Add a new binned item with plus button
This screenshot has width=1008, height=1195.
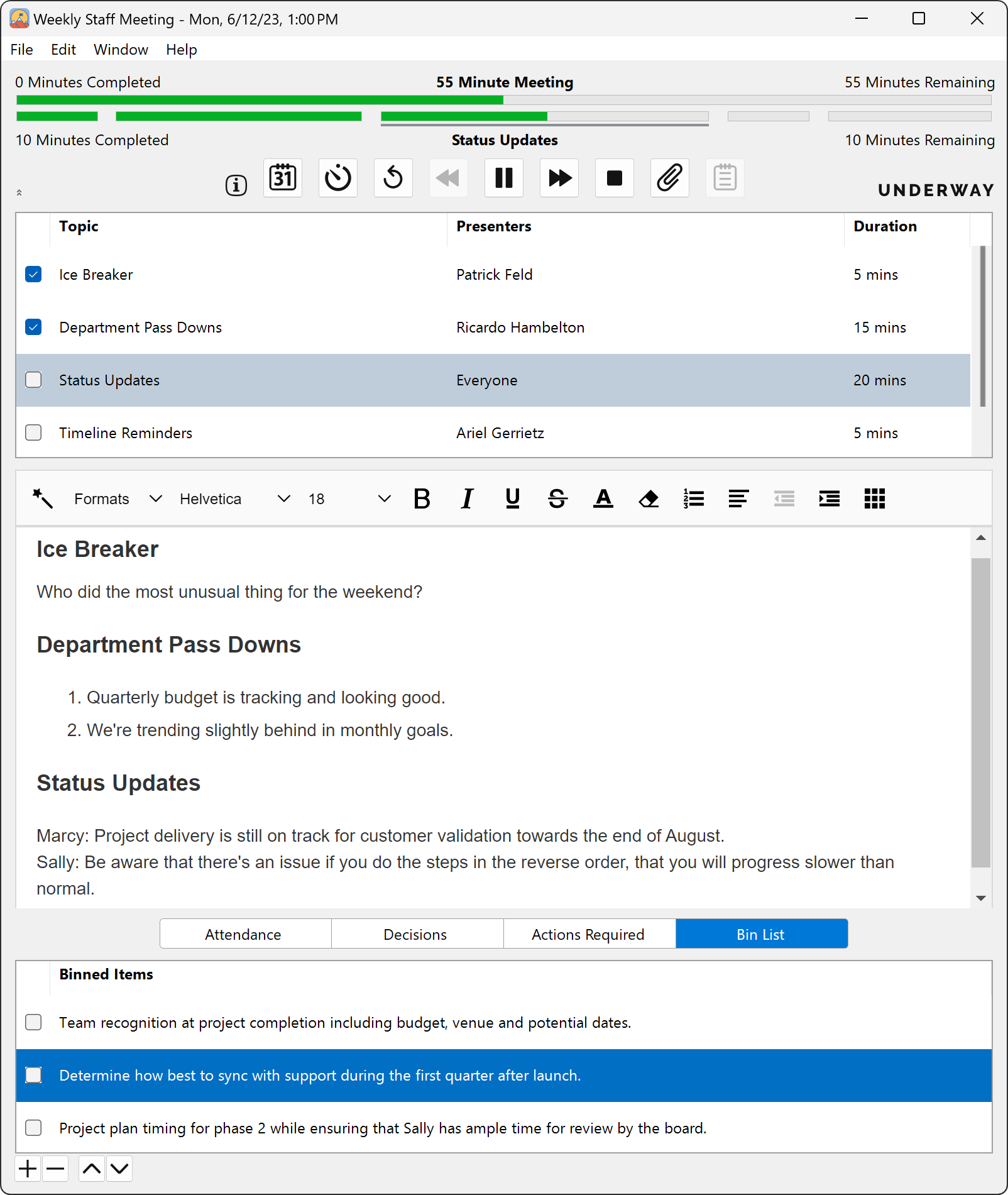coord(28,1169)
